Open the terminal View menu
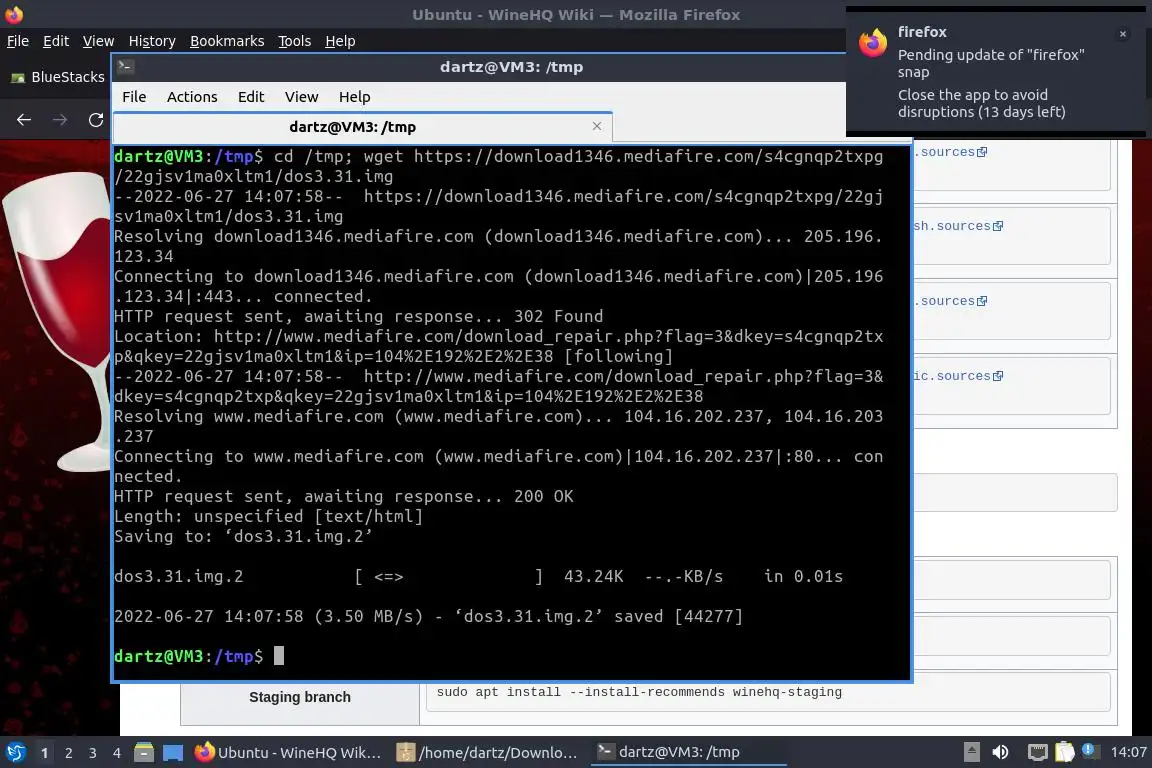The height and width of the screenshot is (768, 1152). click(301, 97)
